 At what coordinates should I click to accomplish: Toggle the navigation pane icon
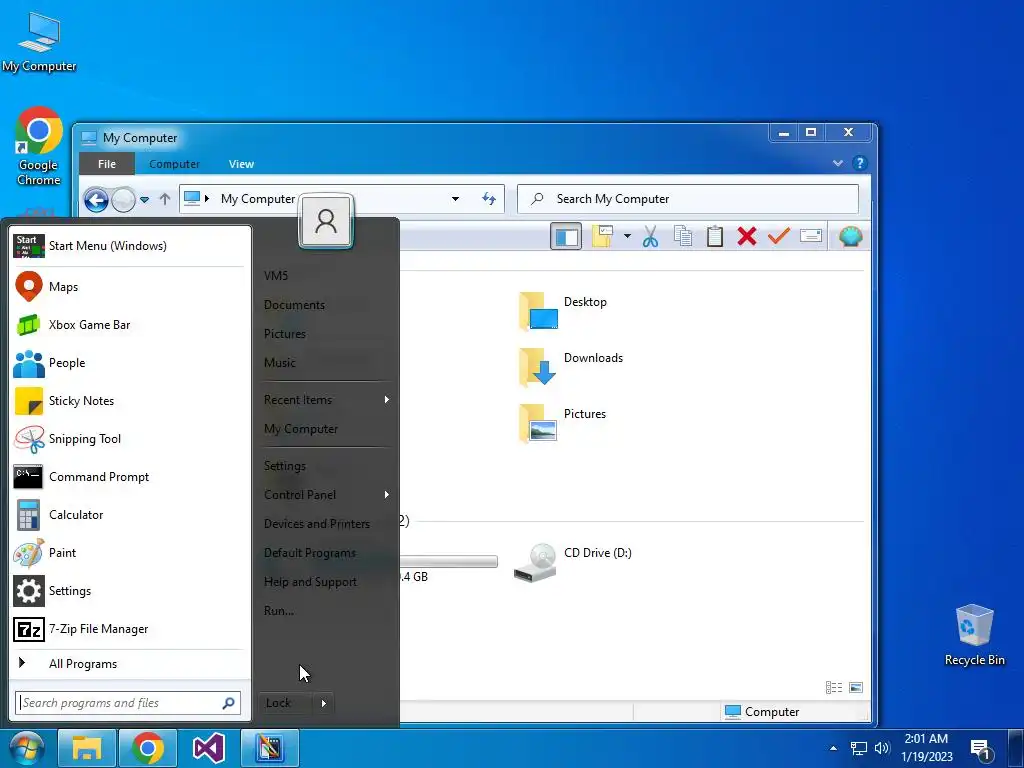click(x=566, y=236)
